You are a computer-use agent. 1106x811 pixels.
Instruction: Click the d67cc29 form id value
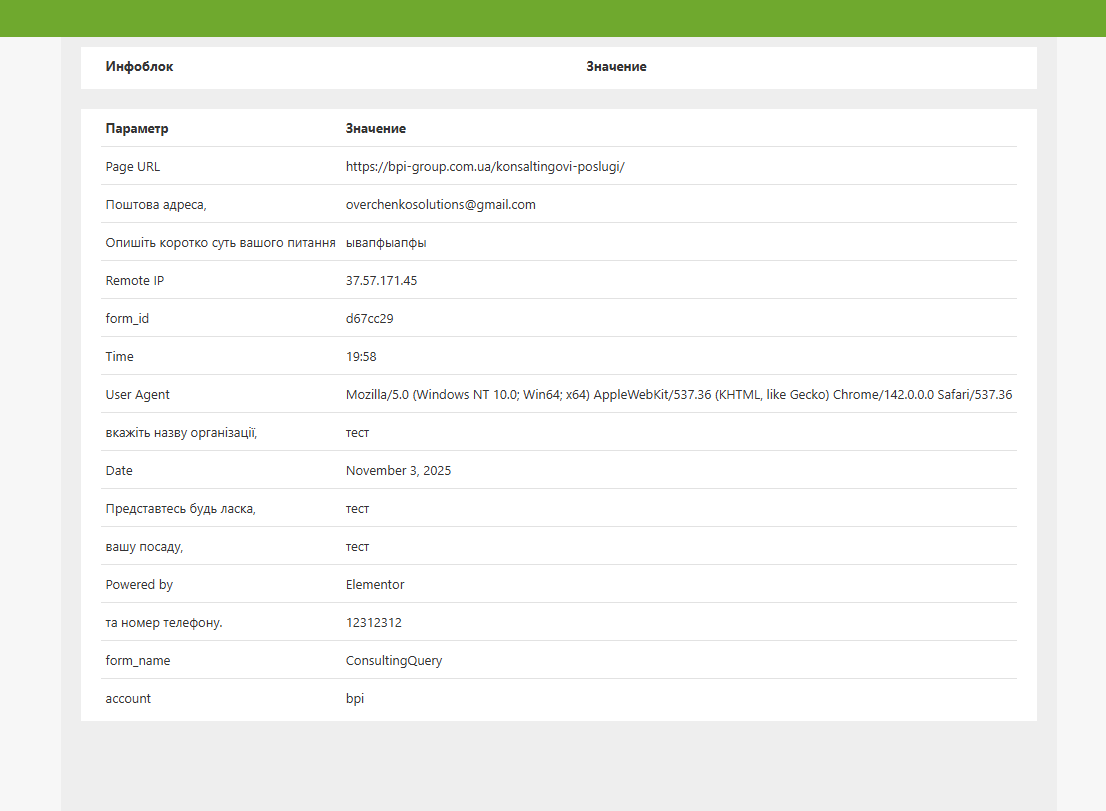[x=369, y=319]
